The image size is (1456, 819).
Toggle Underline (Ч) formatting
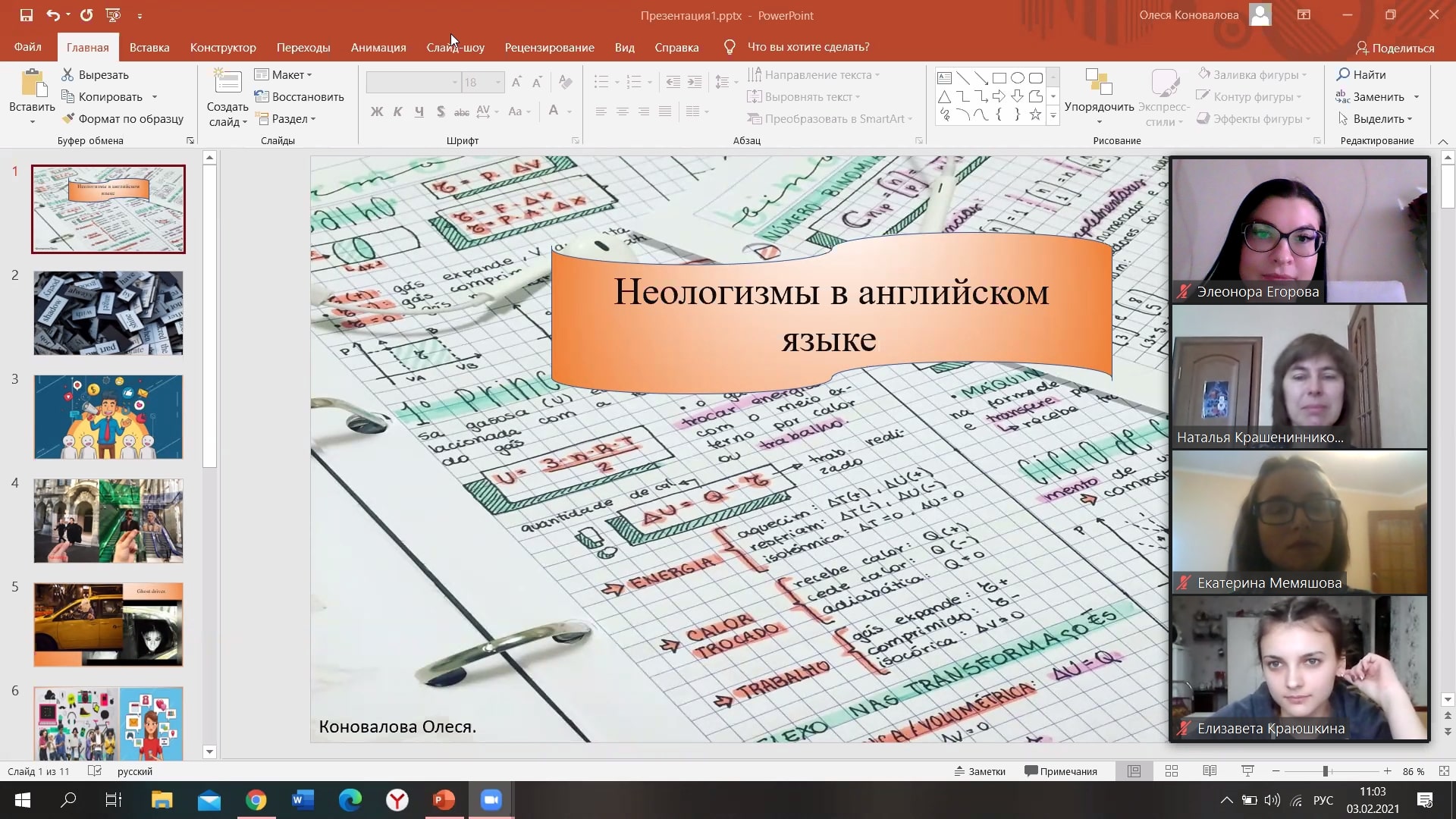click(419, 111)
